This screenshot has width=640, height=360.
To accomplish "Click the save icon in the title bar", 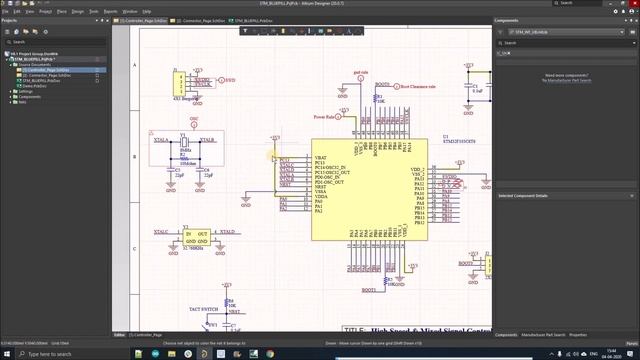I will point(10,3).
